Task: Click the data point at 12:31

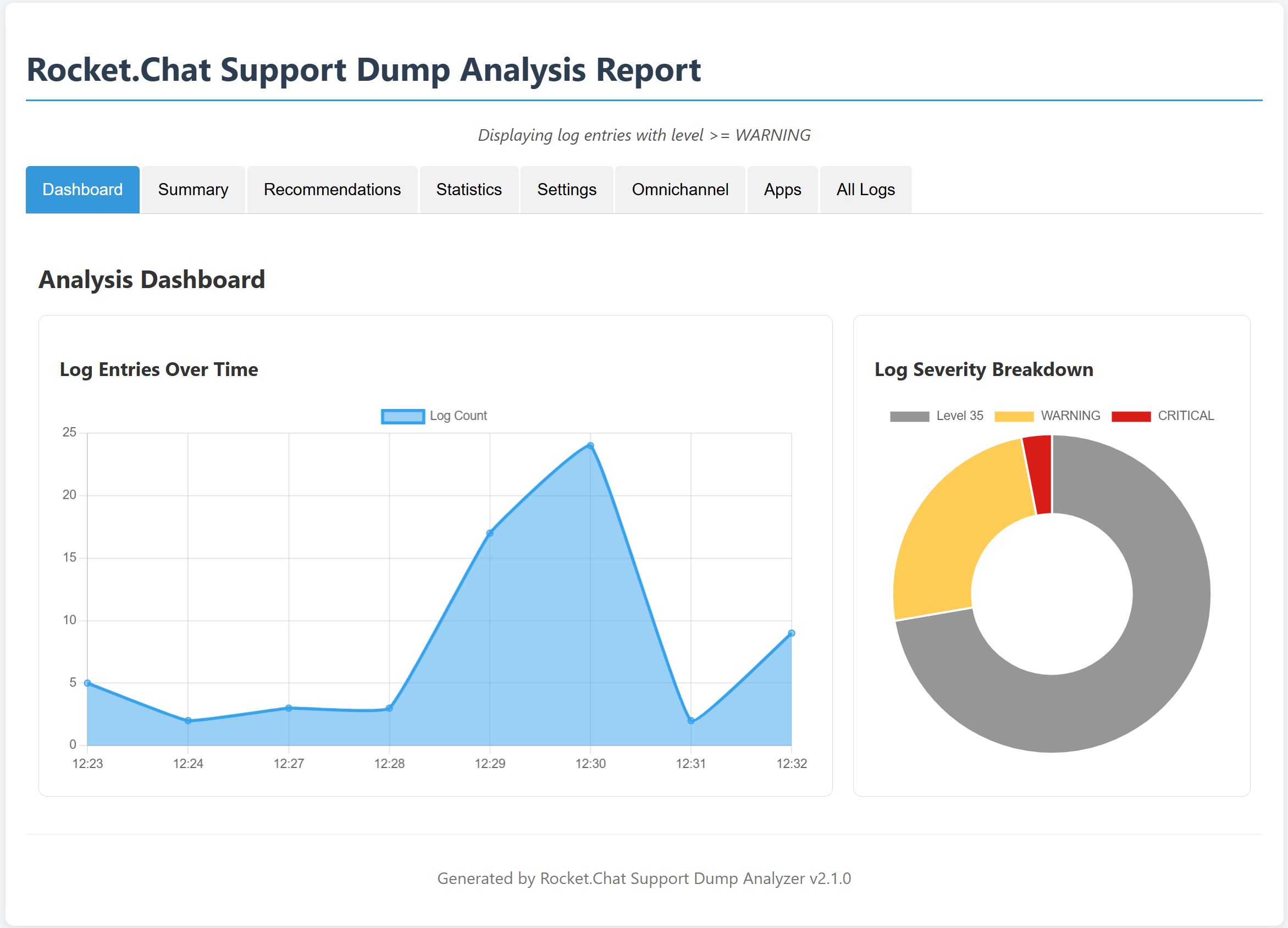Action: pos(691,721)
